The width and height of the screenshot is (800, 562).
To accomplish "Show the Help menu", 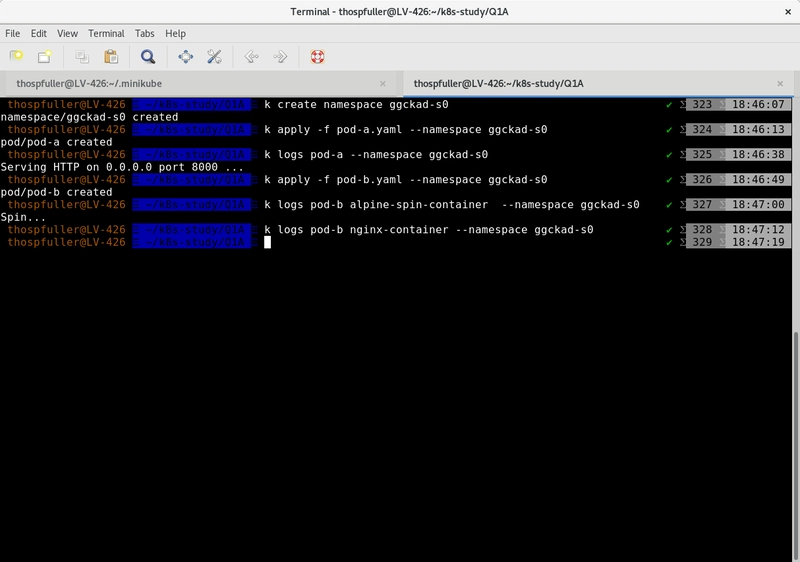I will 175,33.
